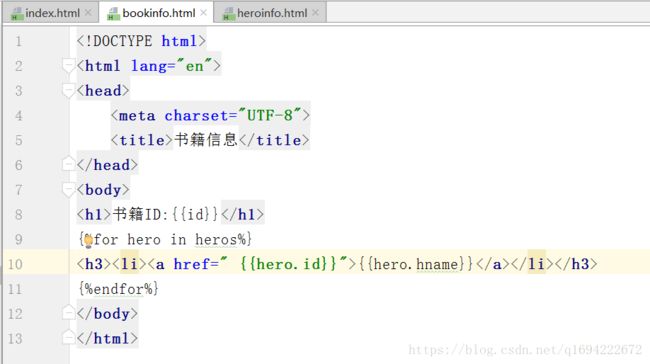Collapse the html tag fold on line 2
Viewport: 650px width, 364px height.
click(68, 66)
